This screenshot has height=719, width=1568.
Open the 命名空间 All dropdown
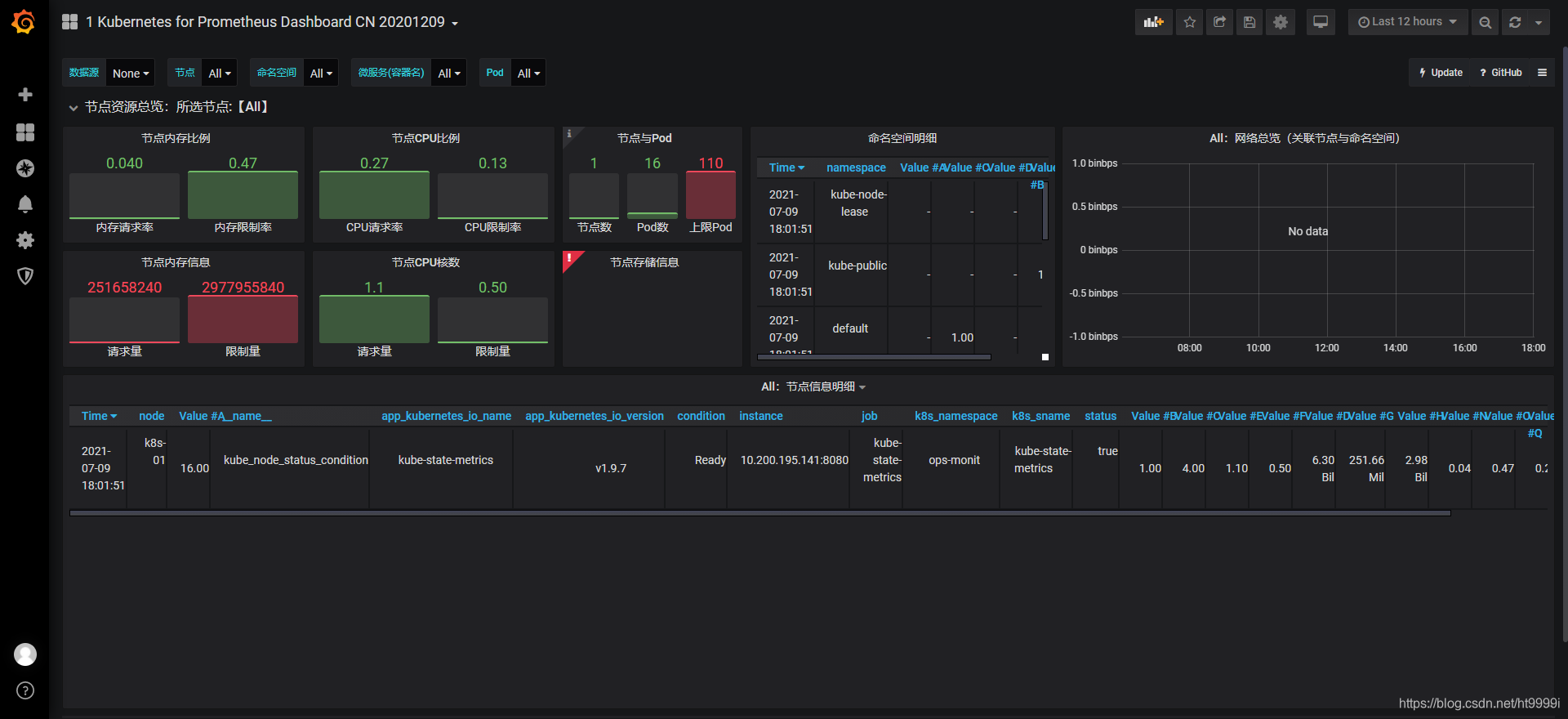coord(321,74)
